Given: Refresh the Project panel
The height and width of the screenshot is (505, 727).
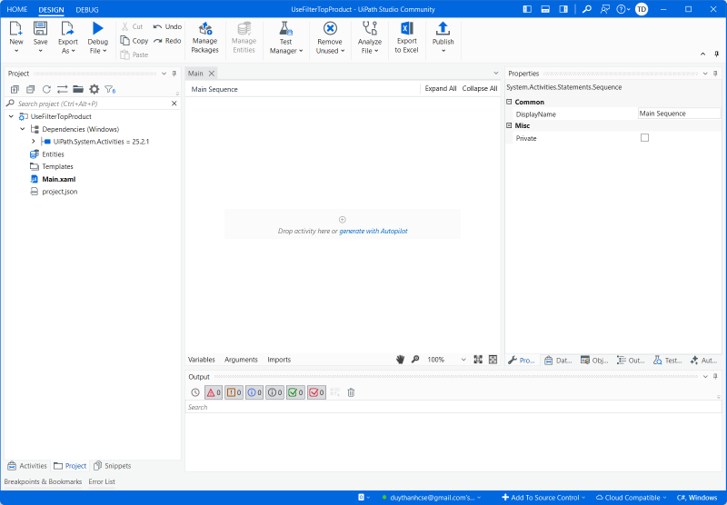Looking at the screenshot, I should (46, 89).
